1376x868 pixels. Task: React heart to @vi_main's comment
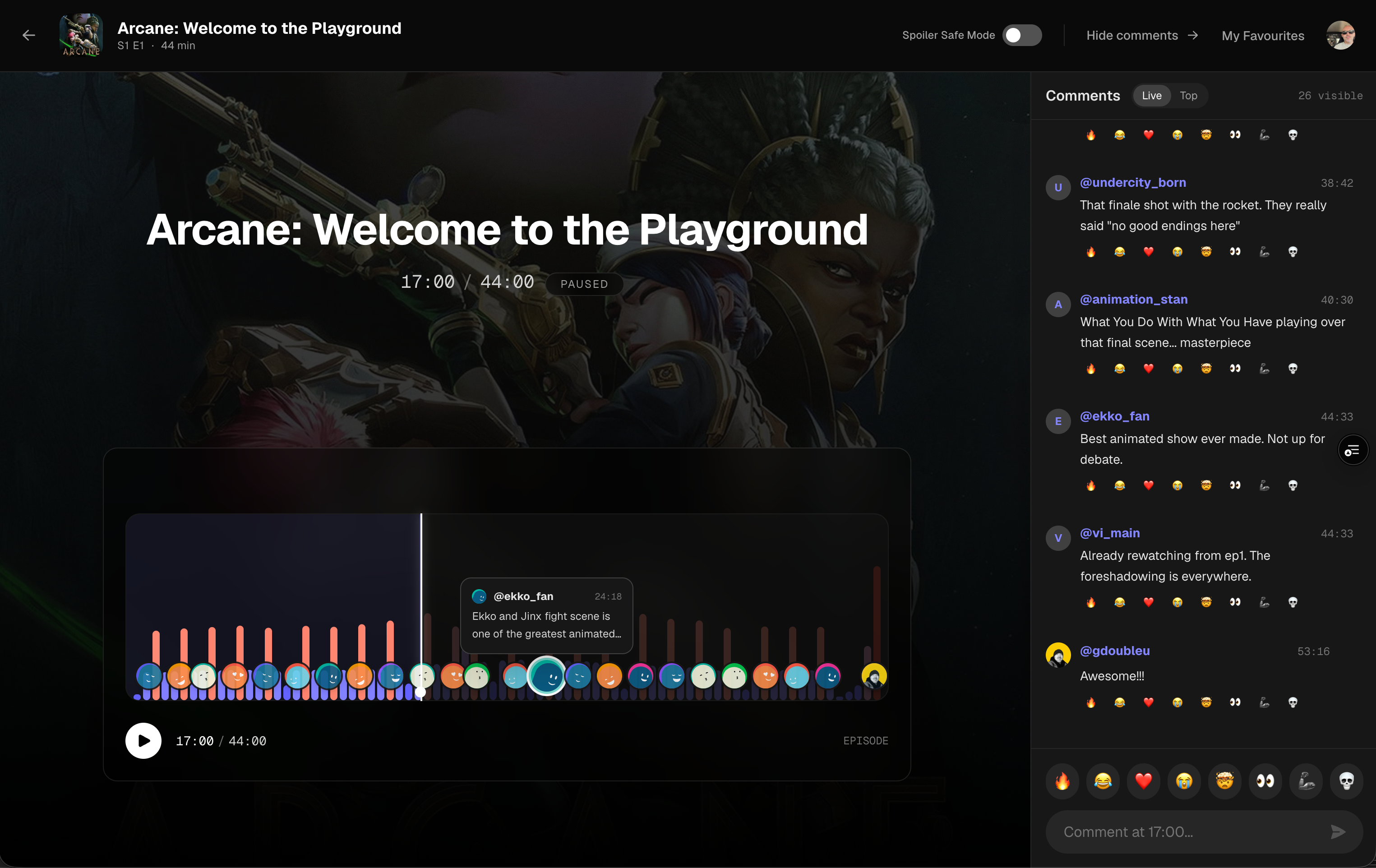1149,602
